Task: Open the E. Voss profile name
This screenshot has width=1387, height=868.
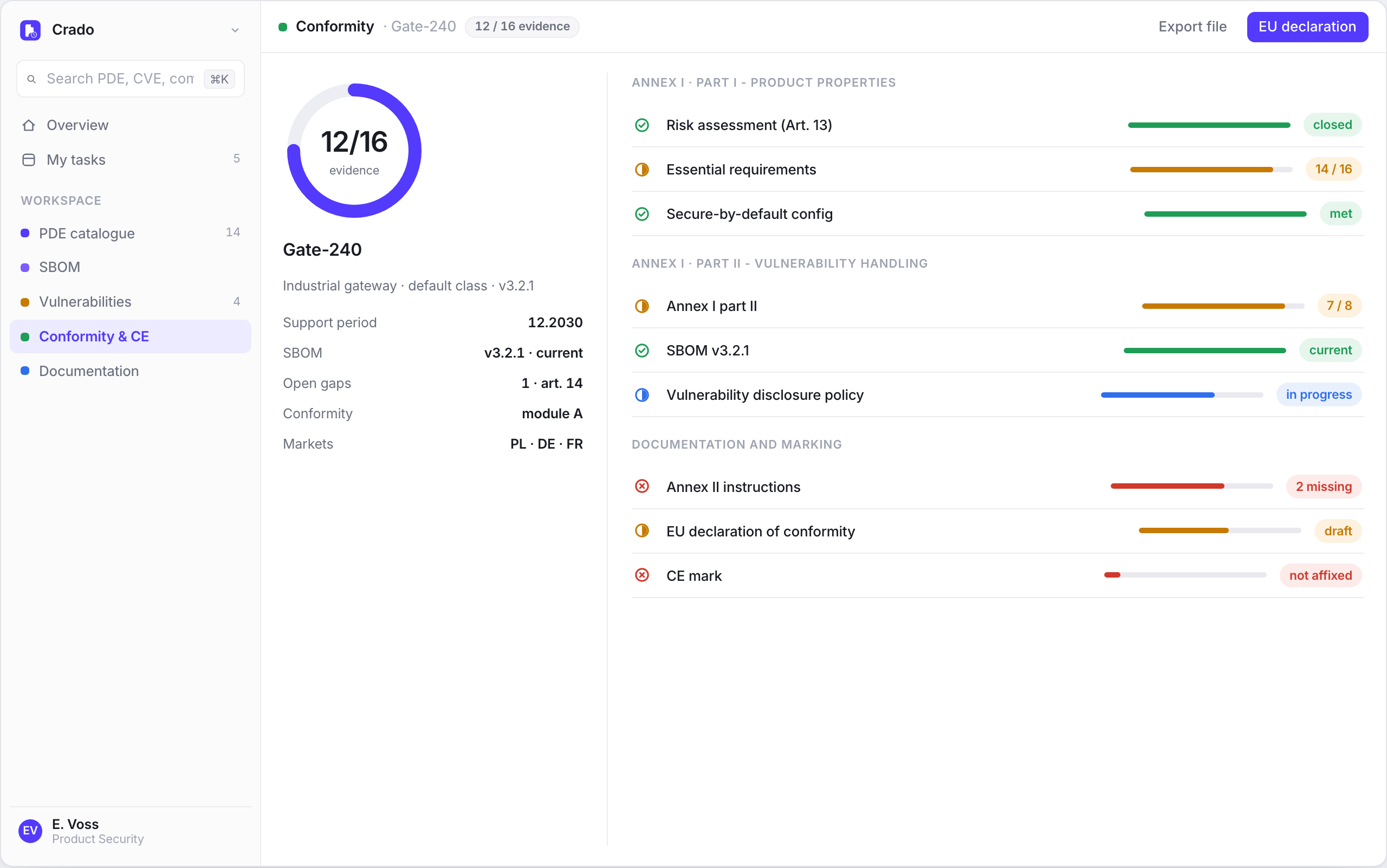Action: point(75,824)
